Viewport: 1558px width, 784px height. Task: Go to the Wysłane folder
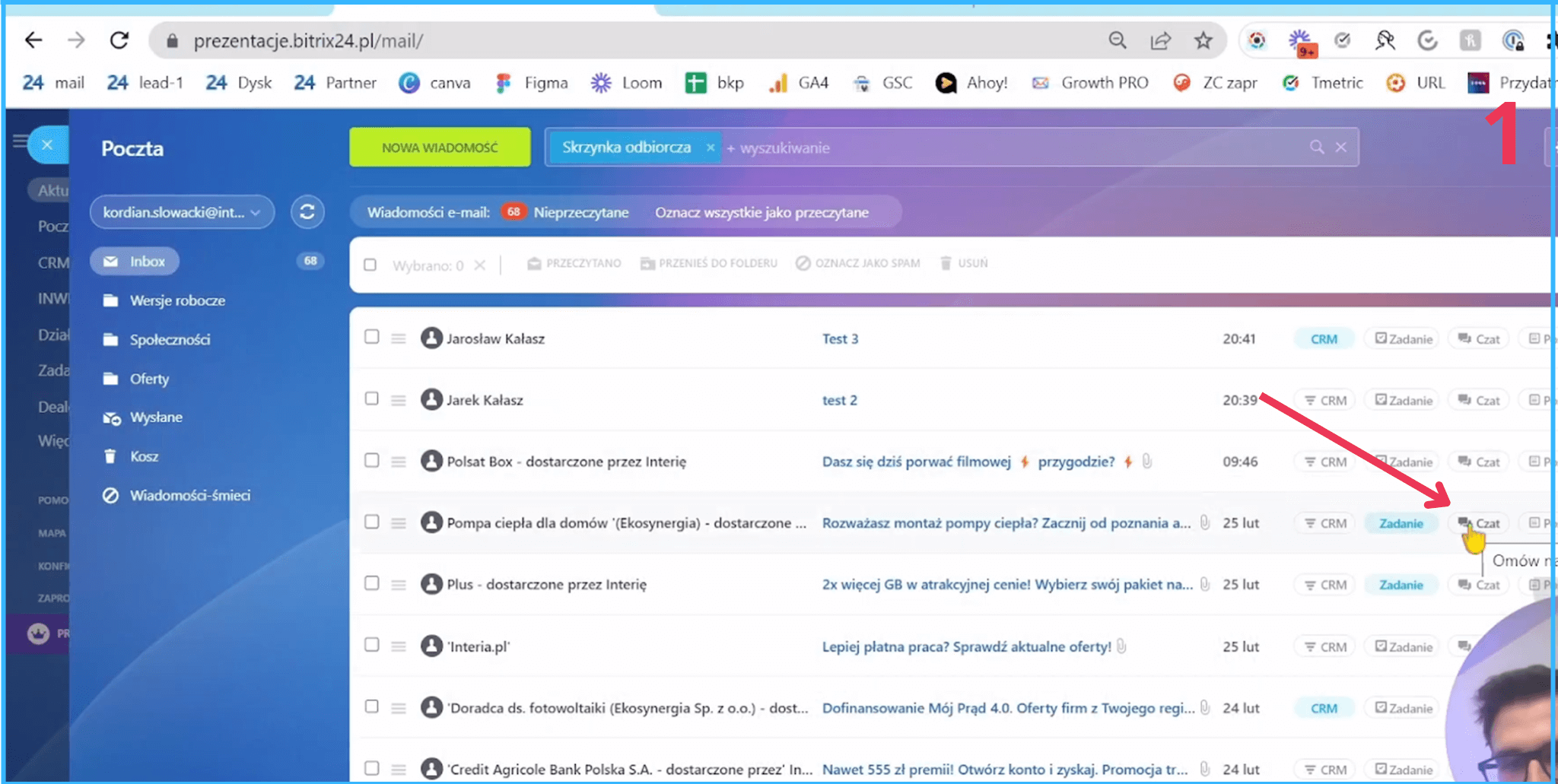tap(156, 417)
